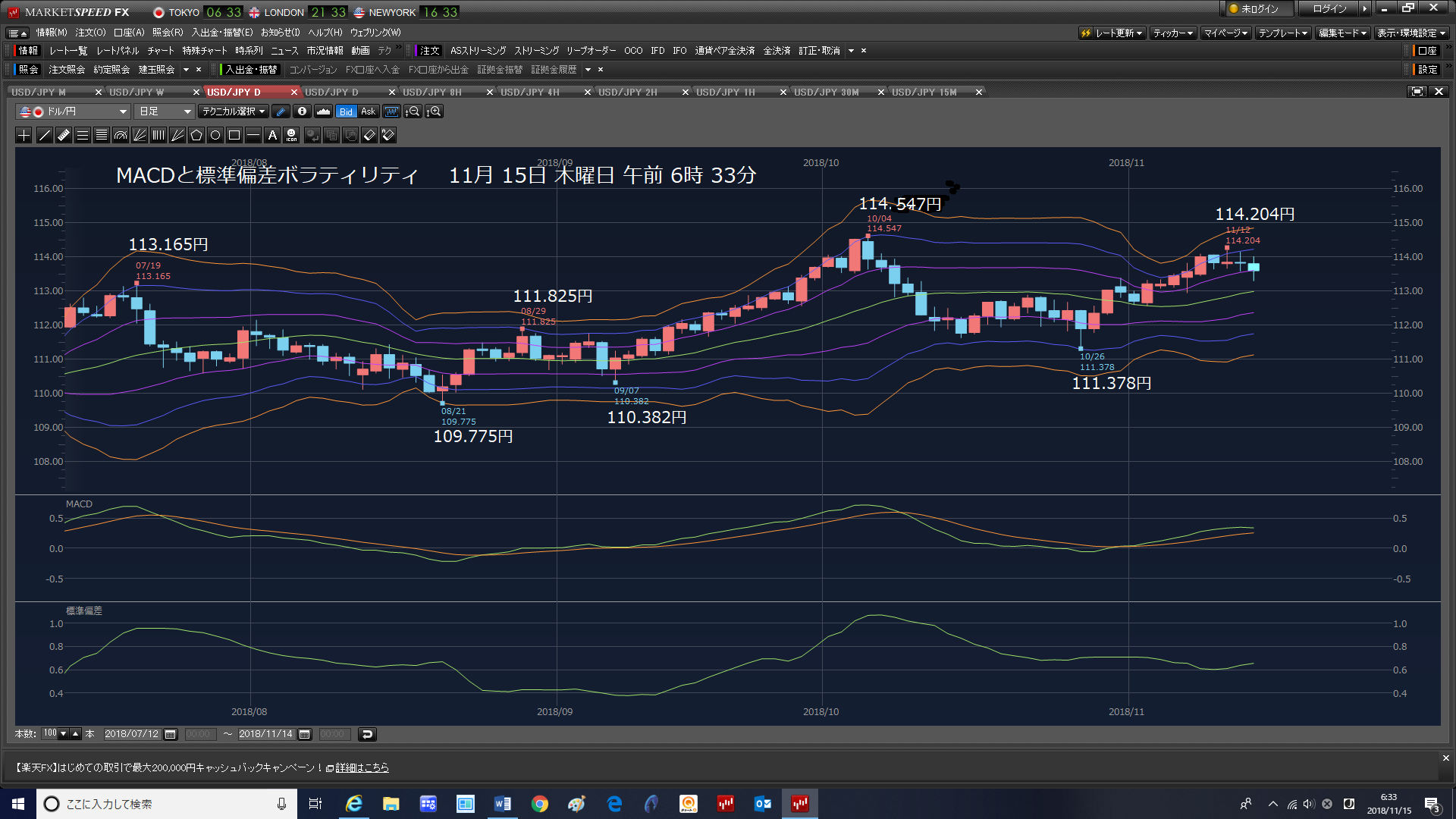Click the chart info (i) icon
This screenshot has height=819, width=1456.
click(x=302, y=111)
